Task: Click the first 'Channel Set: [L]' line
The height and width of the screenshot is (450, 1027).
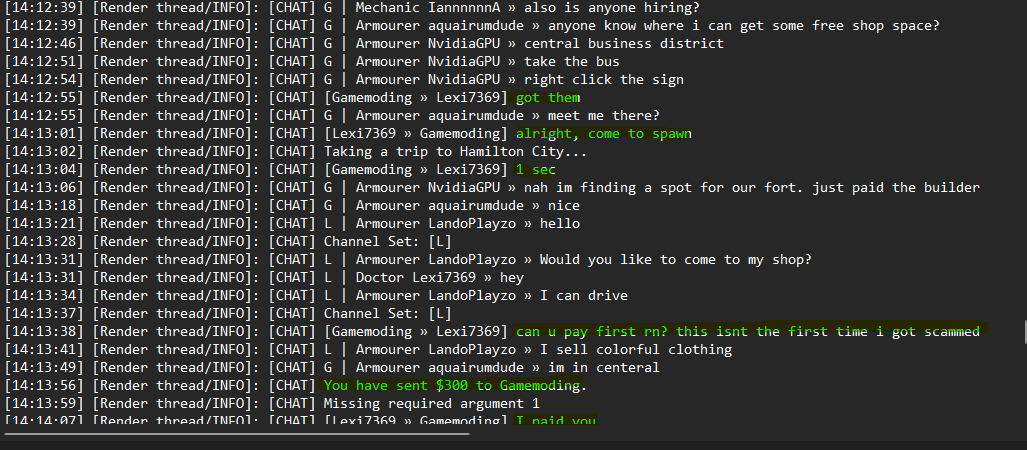Action: (228, 242)
